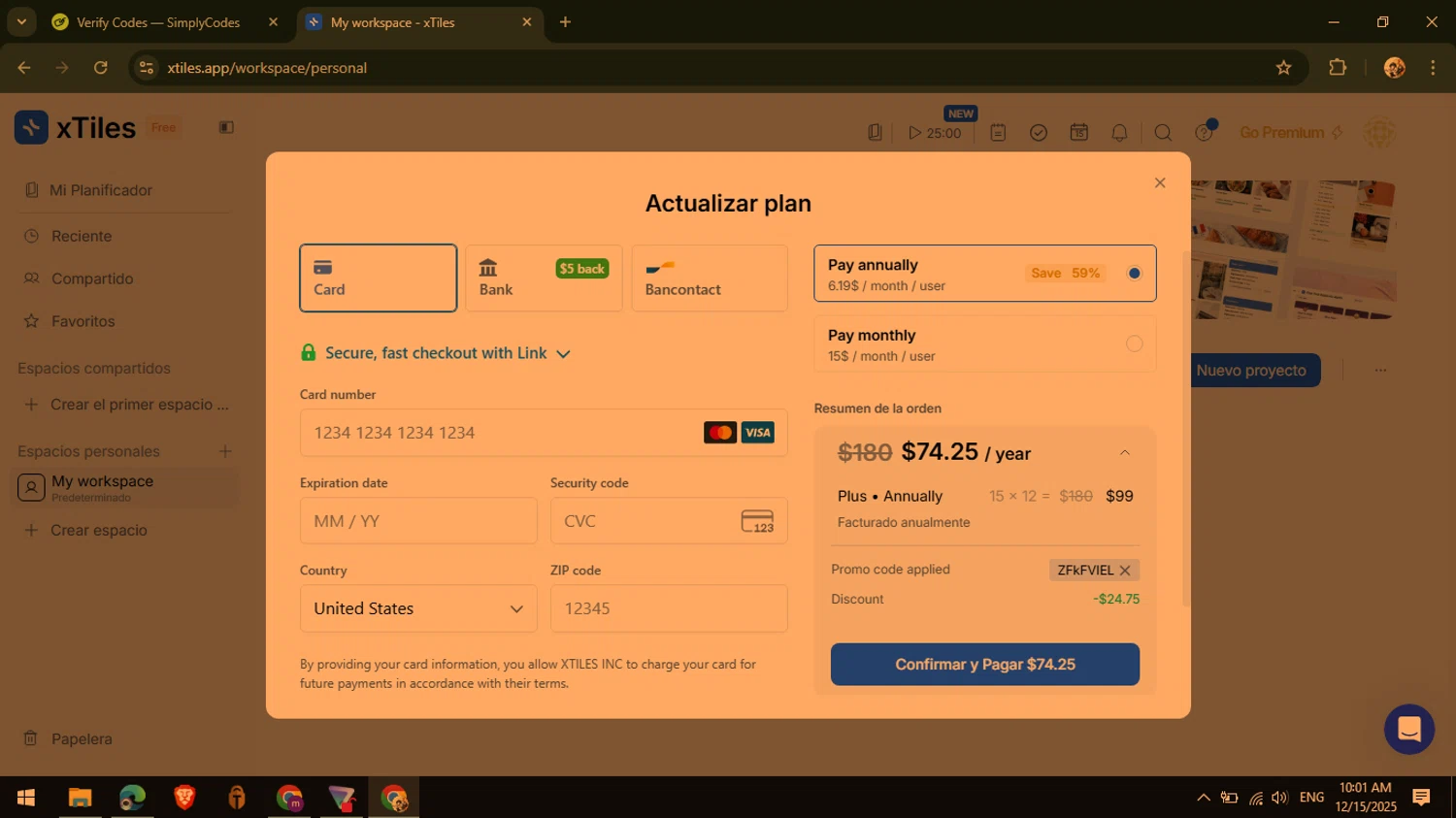Start the 25:00 focus timer
Screen dimensions: 1456x818
(935, 133)
